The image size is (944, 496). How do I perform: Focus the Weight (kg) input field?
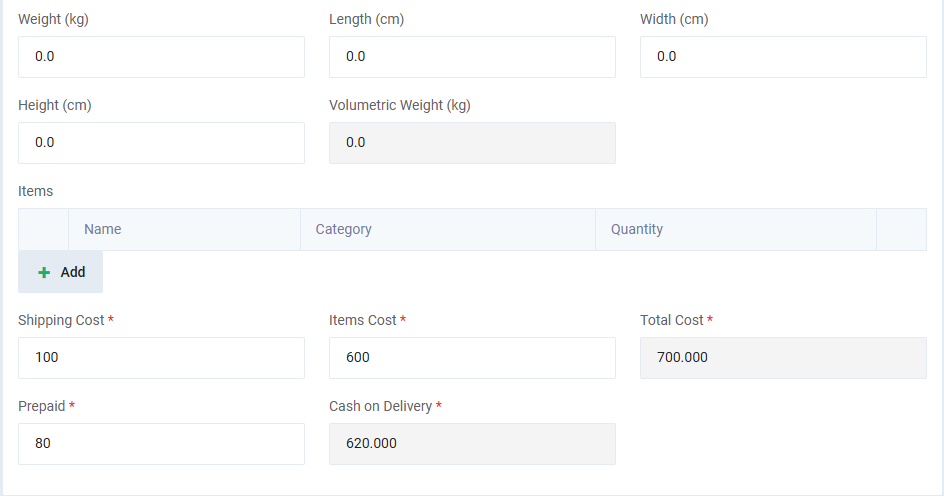tap(161, 57)
